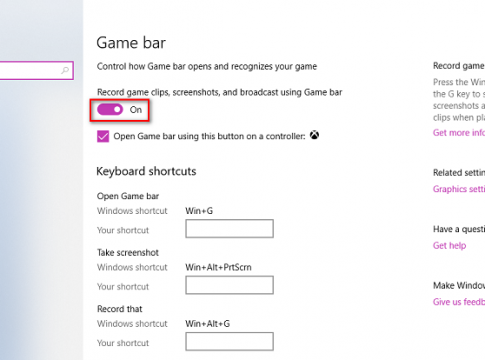
Task: Click the Xbox controller logo icon
Action: click(x=314, y=135)
